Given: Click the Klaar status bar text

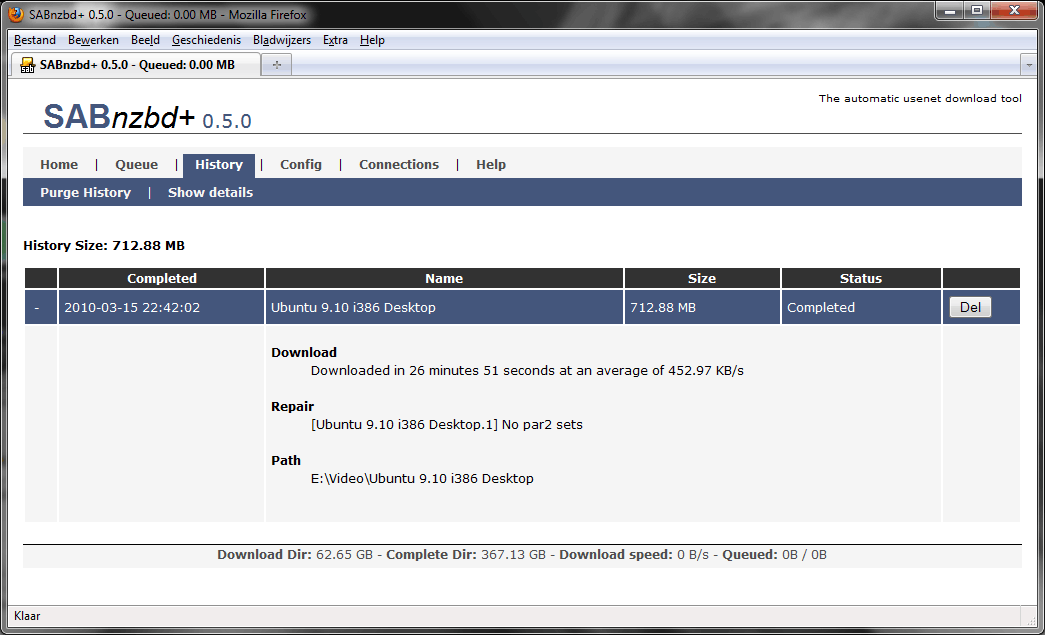Looking at the screenshot, I should tap(27, 616).
